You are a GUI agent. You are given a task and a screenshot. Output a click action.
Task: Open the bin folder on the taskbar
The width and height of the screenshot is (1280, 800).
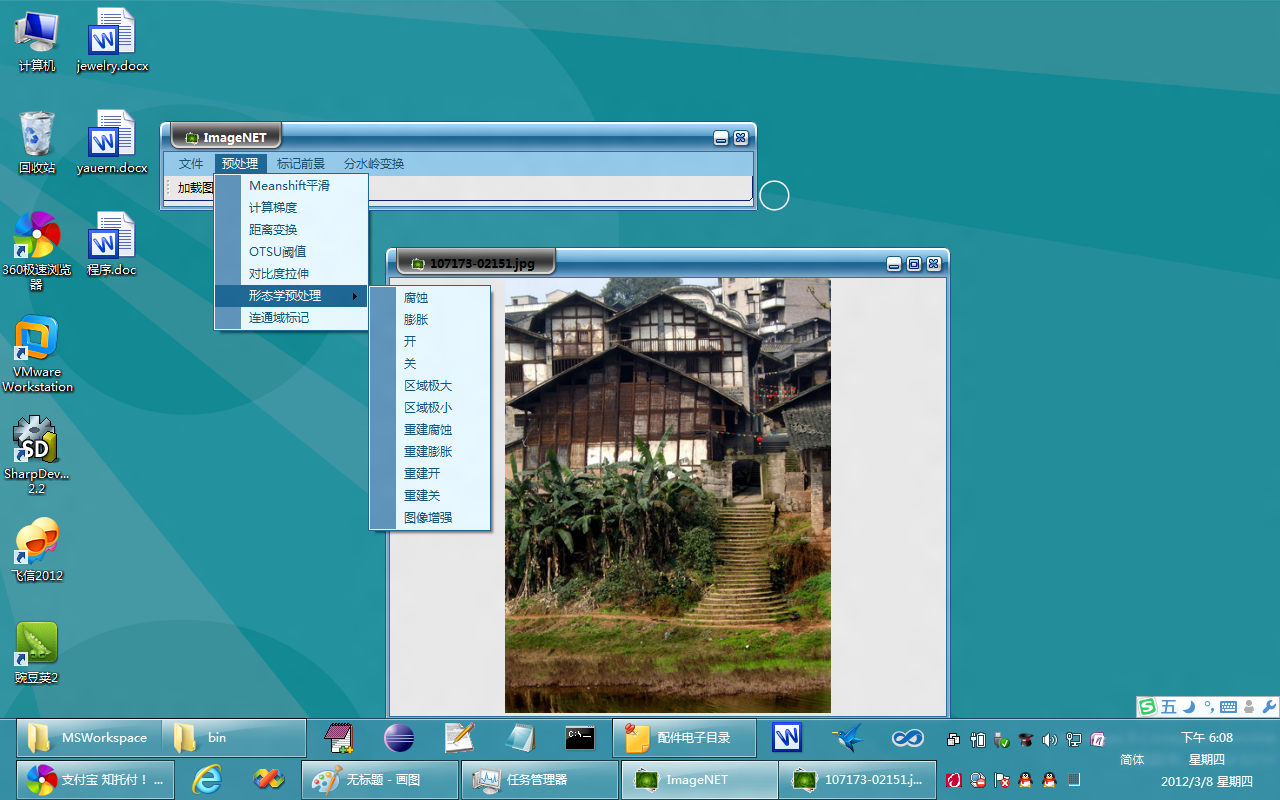coord(234,738)
